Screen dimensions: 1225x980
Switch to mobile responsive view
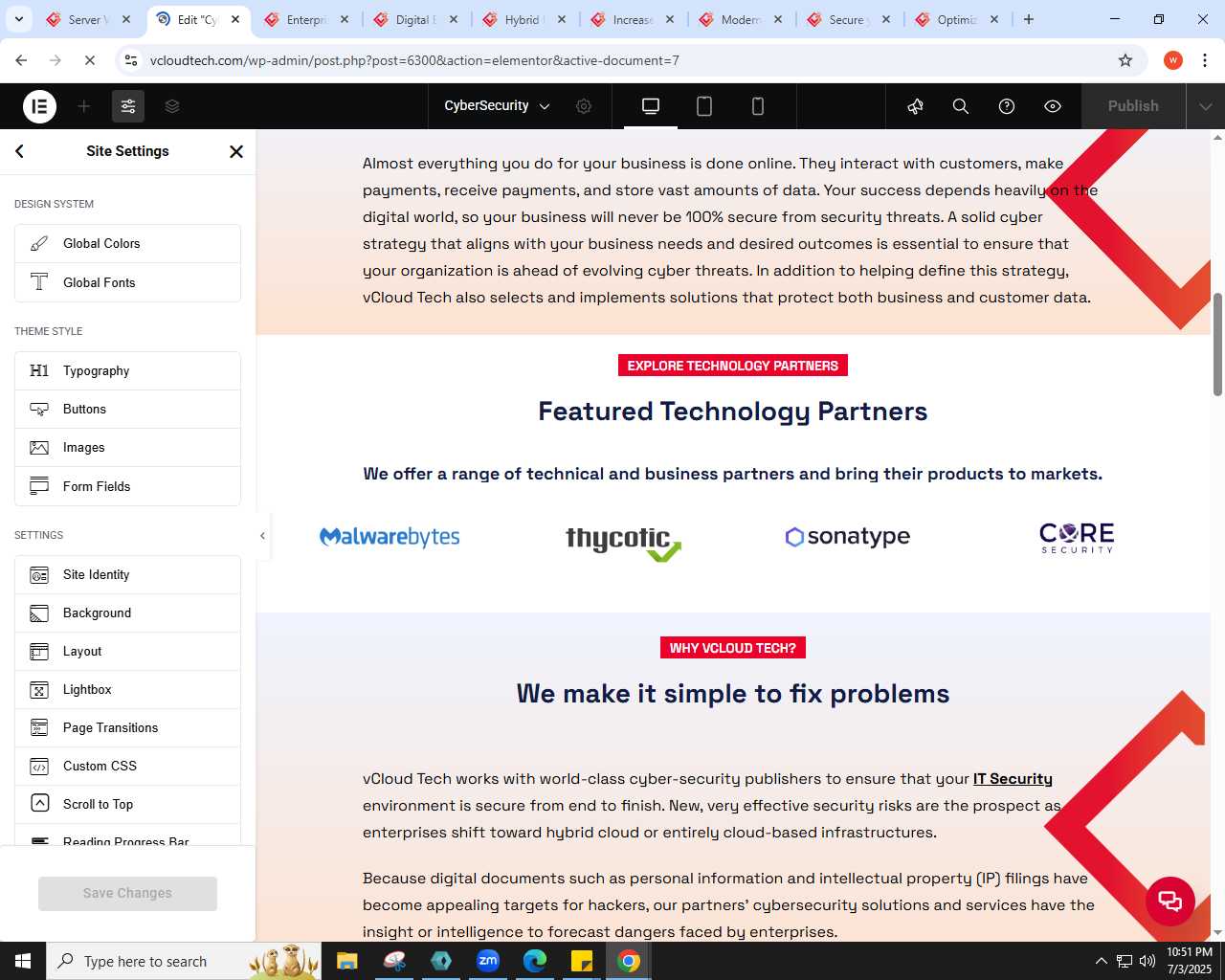click(x=758, y=106)
